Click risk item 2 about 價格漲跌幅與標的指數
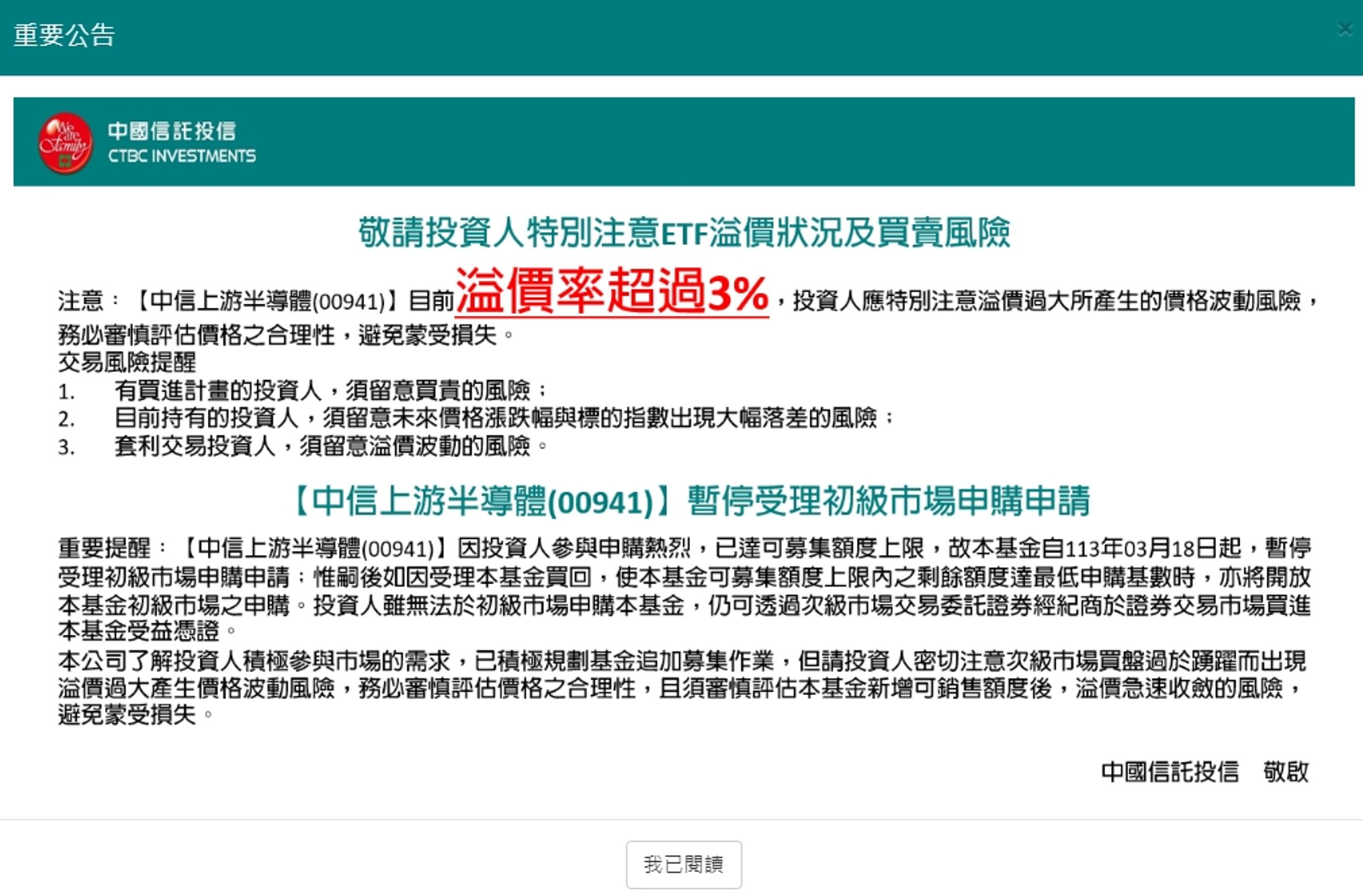The width and height of the screenshot is (1363, 896). click(475, 418)
